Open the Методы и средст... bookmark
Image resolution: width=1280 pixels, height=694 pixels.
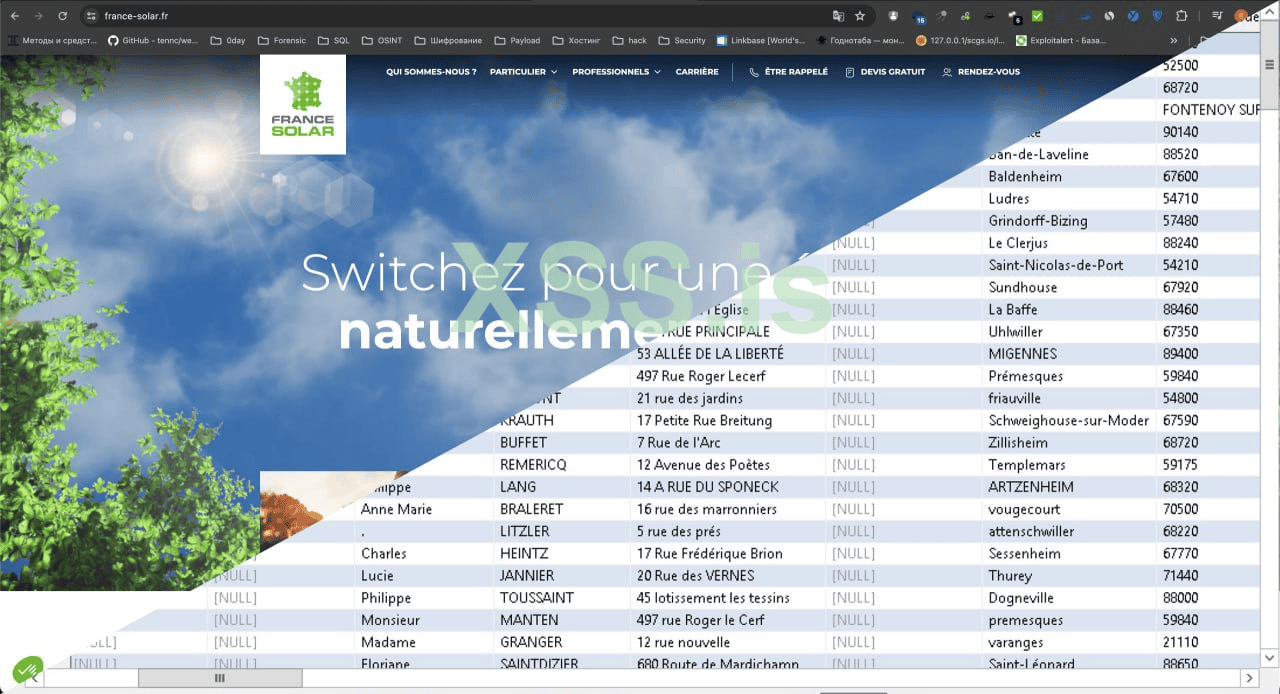tap(52, 41)
